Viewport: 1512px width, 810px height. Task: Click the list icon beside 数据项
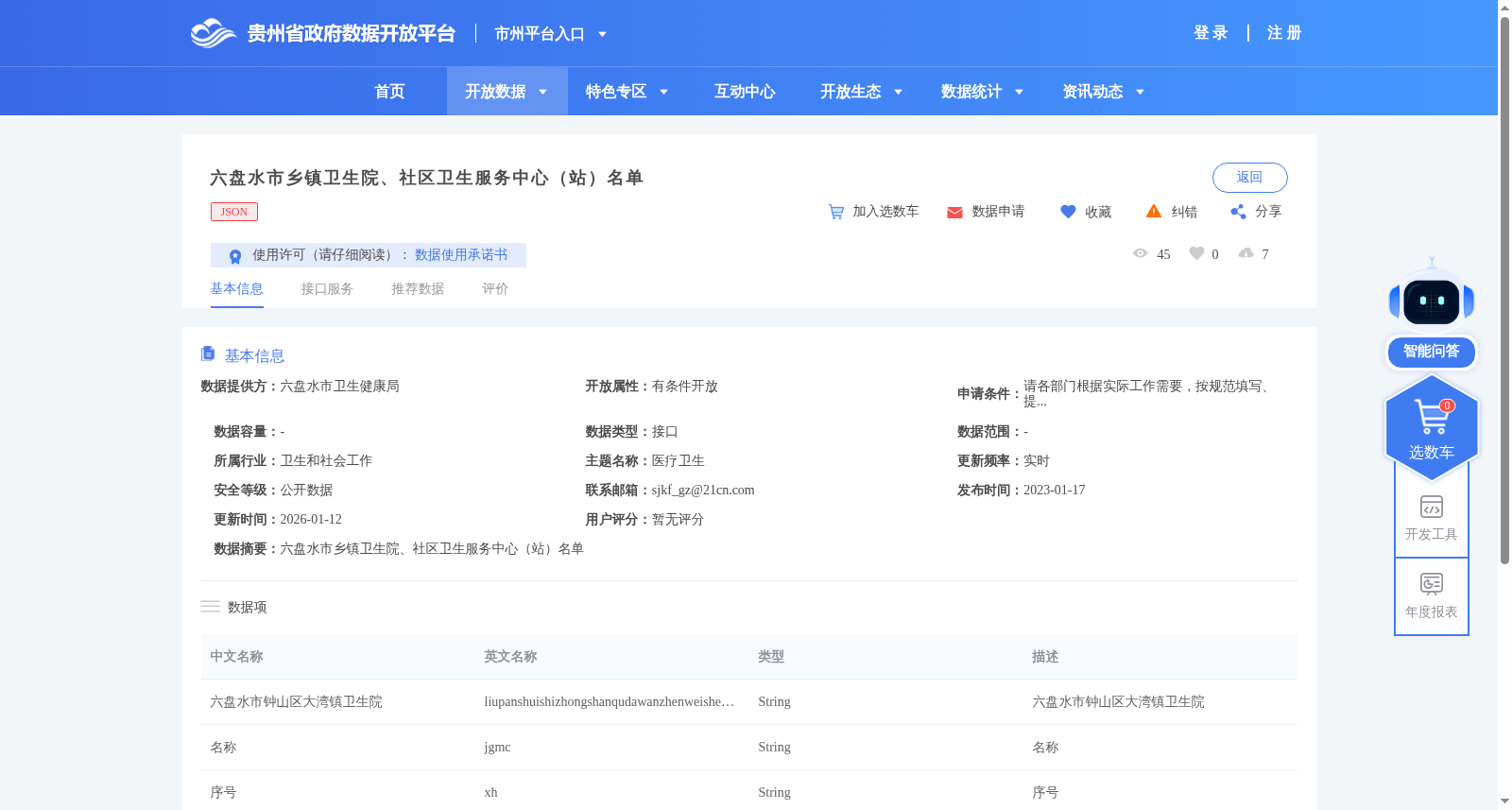pos(210,607)
